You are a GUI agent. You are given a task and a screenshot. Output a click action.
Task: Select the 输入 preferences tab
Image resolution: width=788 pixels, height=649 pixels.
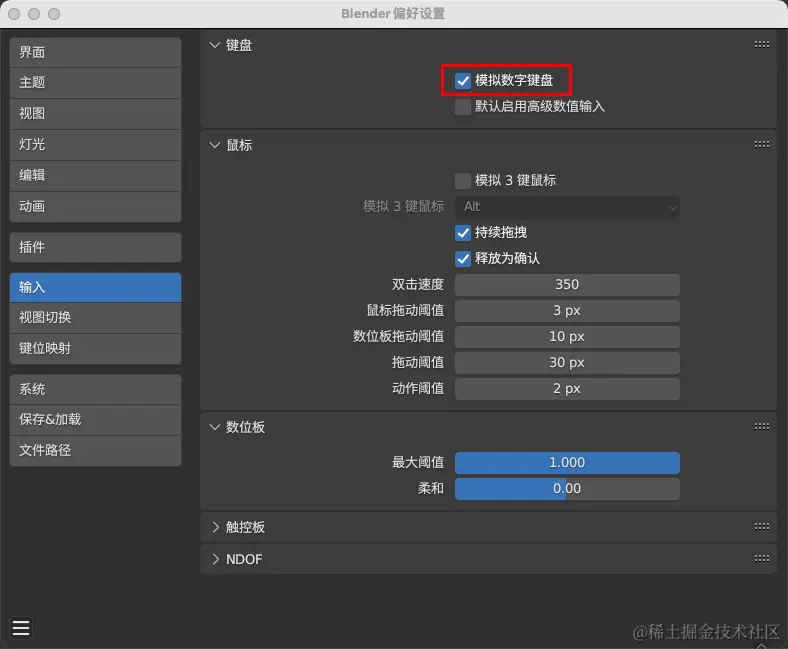(95, 288)
